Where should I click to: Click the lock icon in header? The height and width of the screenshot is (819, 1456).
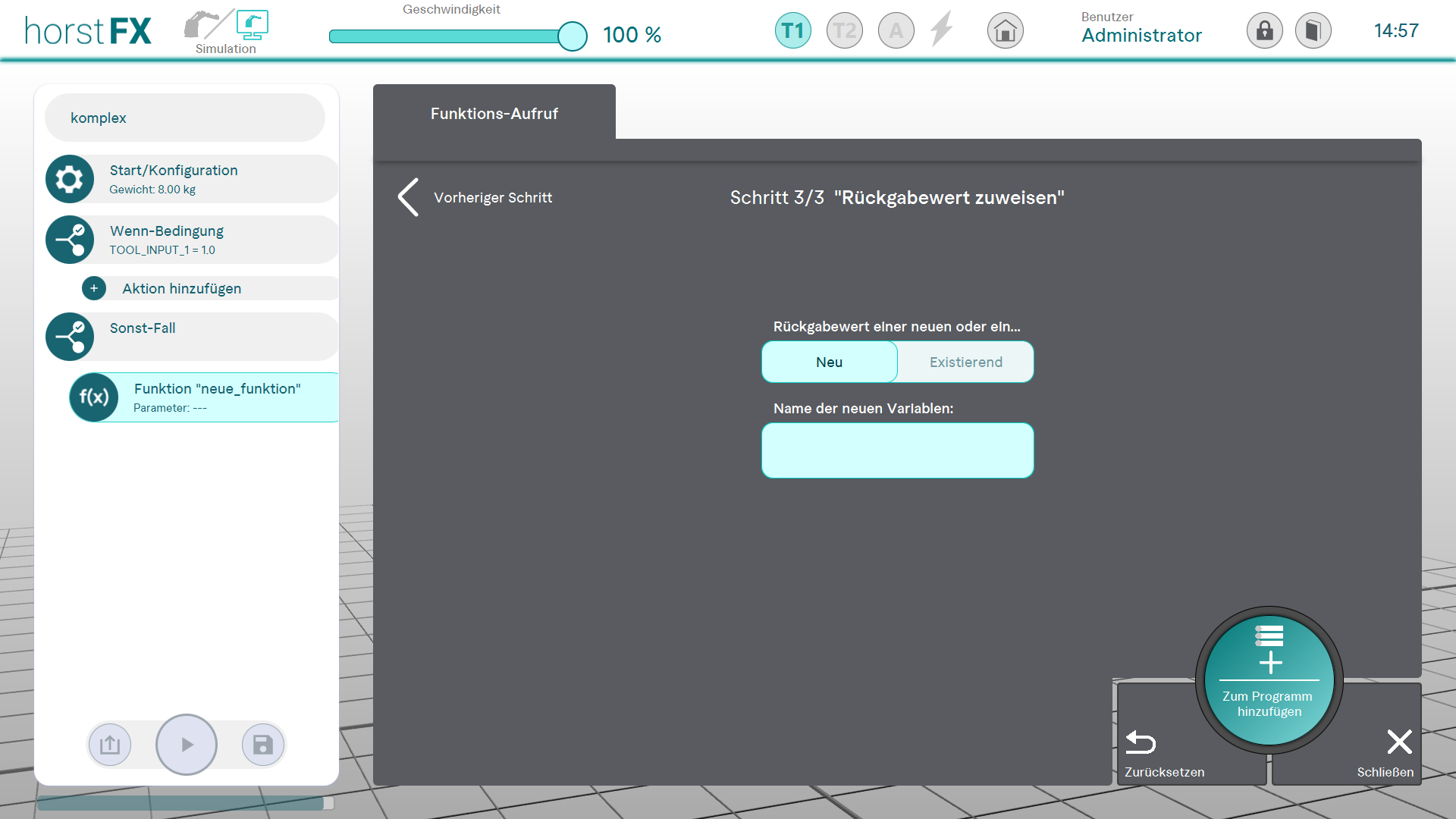pyautogui.click(x=1264, y=31)
